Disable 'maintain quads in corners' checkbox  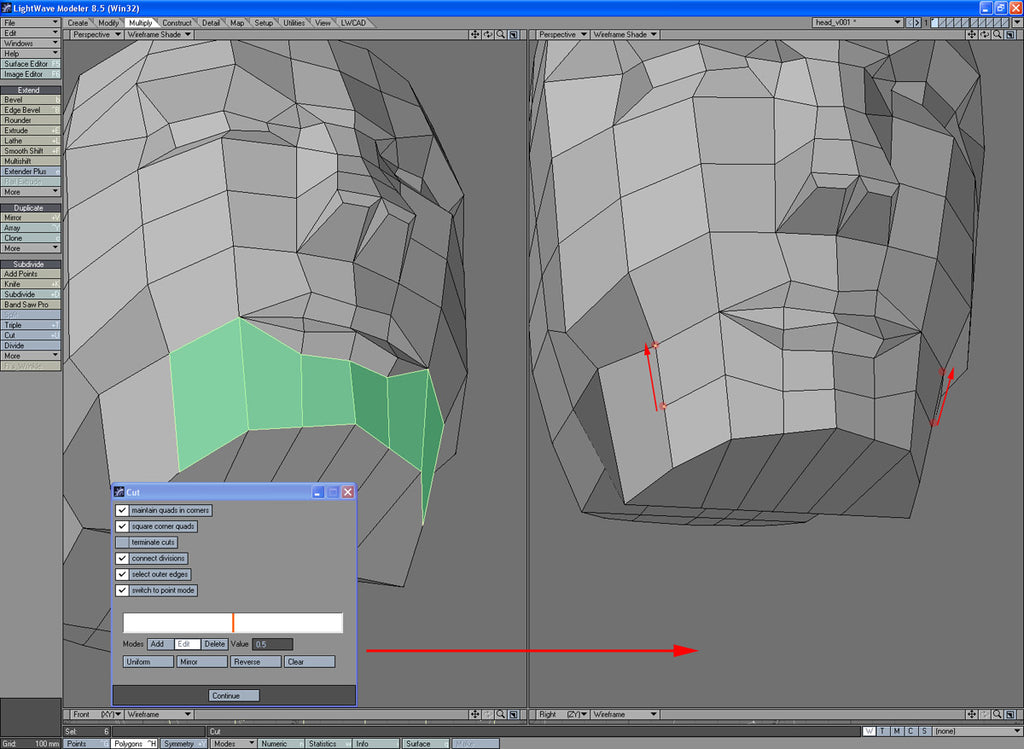coord(122,511)
